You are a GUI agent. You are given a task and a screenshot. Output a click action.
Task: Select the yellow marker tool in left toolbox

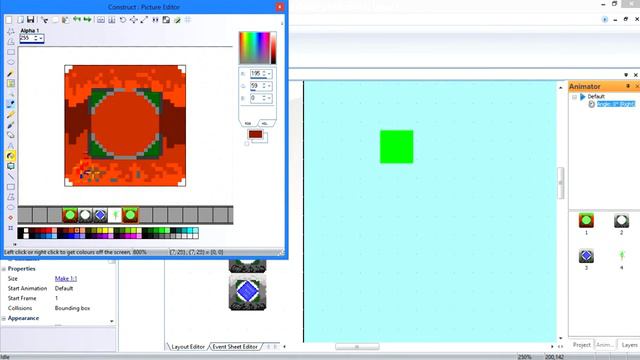pyautogui.click(x=11, y=115)
